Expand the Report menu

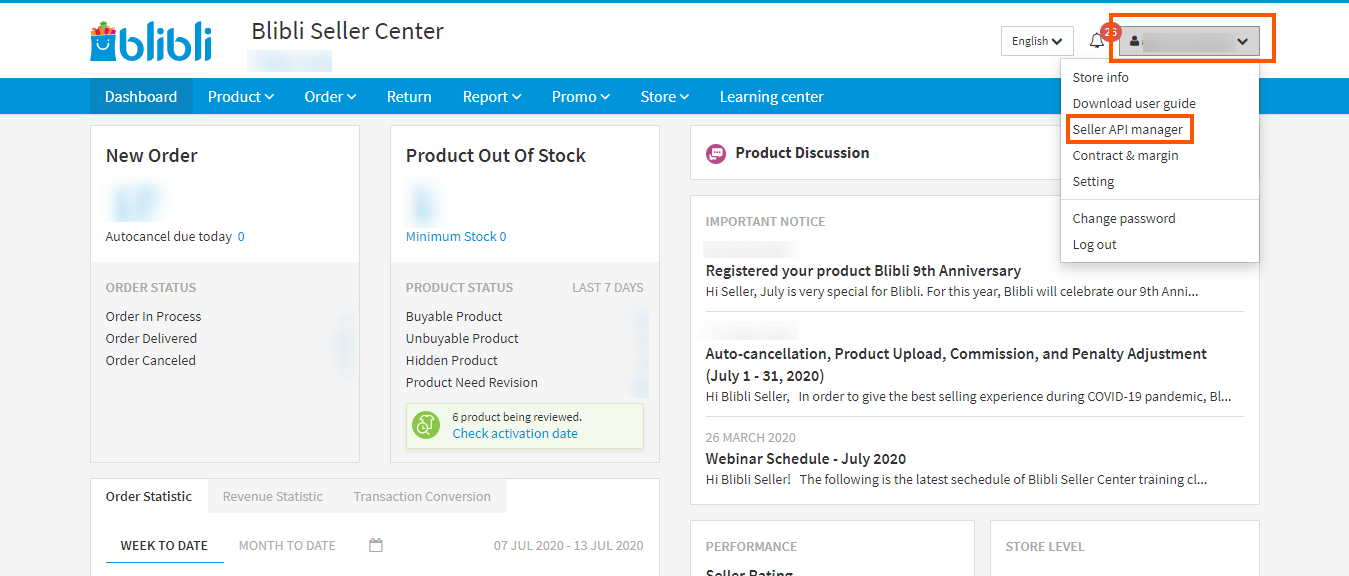(491, 97)
